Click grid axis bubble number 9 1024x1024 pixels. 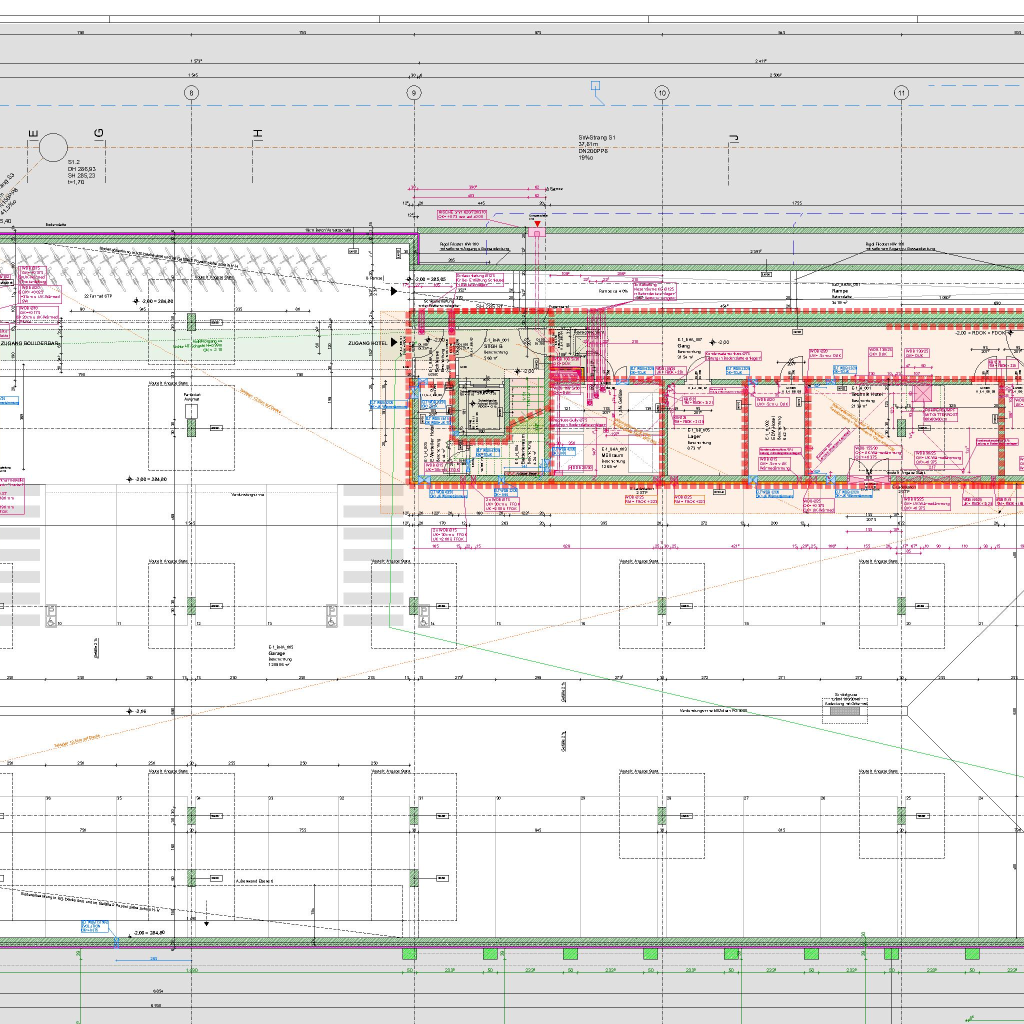414,93
